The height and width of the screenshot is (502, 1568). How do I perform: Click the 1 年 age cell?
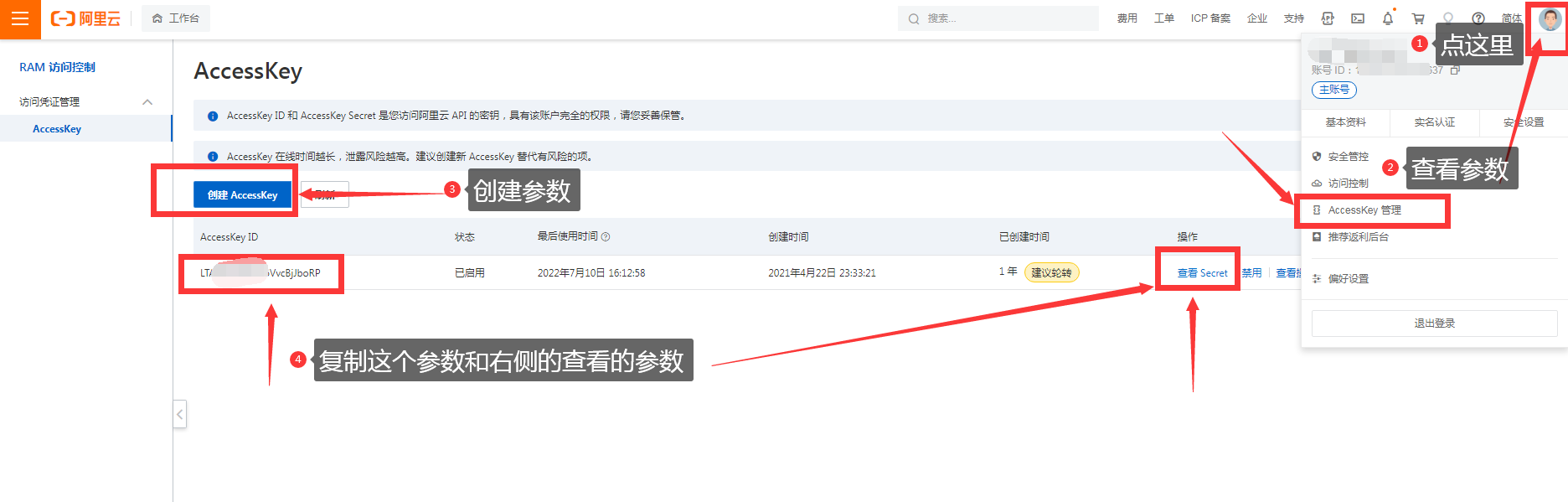point(1008,272)
